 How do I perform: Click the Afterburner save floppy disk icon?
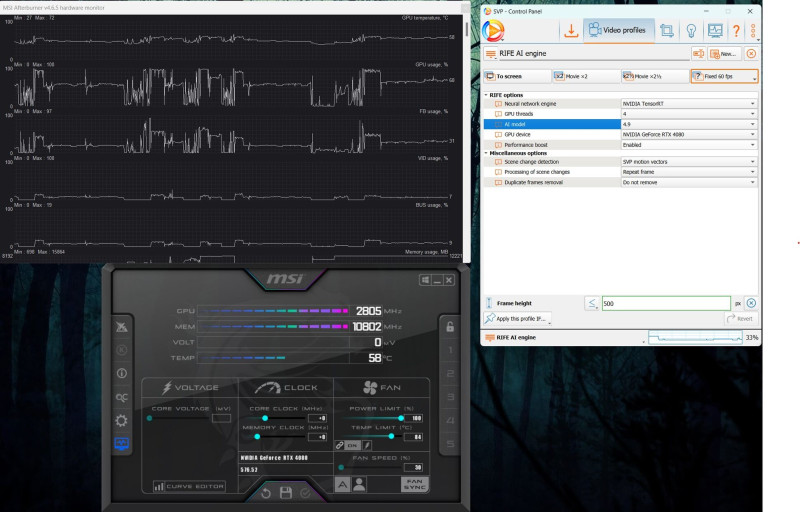pyautogui.click(x=286, y=493)
